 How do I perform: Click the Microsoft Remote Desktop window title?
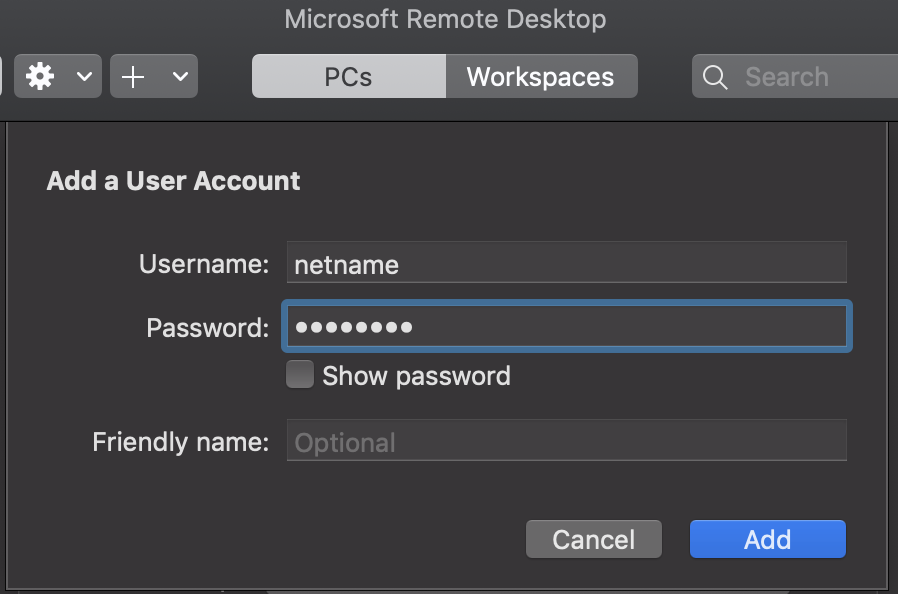pos(445,19)
